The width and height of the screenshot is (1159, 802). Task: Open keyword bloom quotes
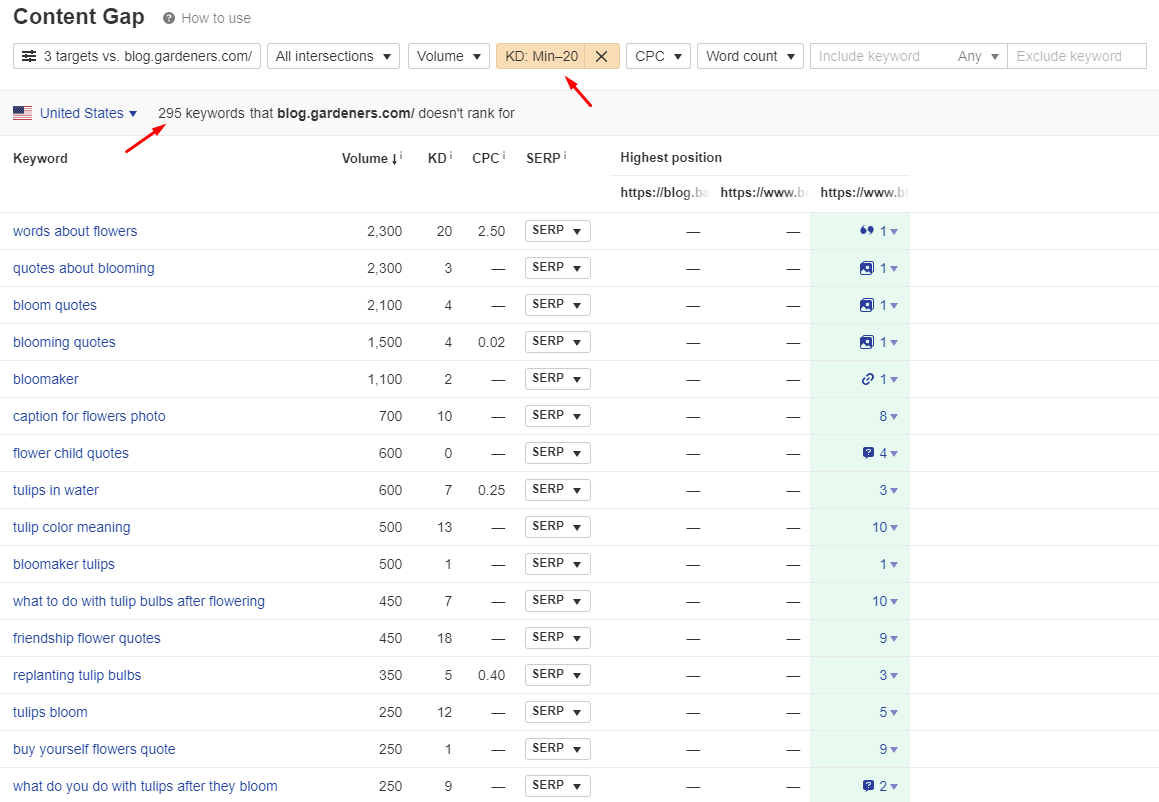[55, 305]
